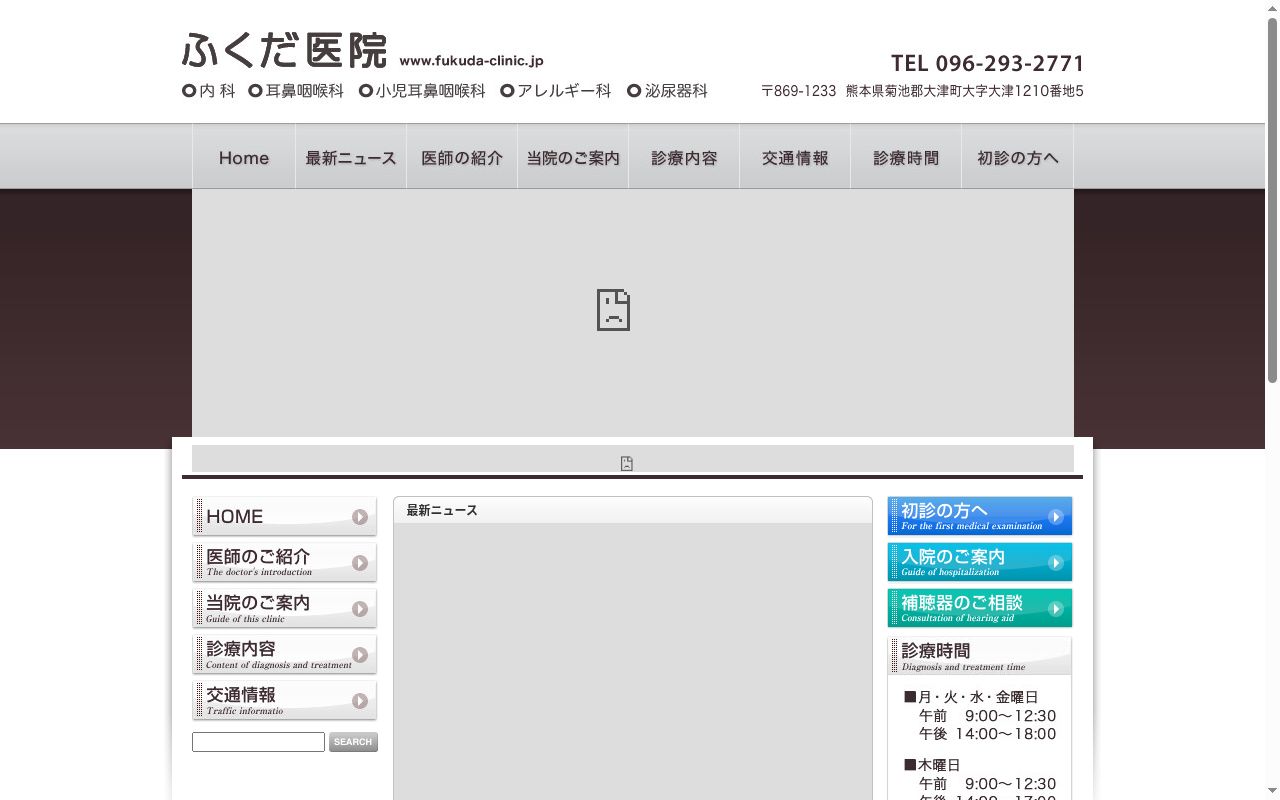Image resolution: width=1280 pixels, height=800 pixels.
Task: Open the 補聴器のご相談 hearing aid banner
Action: pyautogui.click(x=980, y=608)
